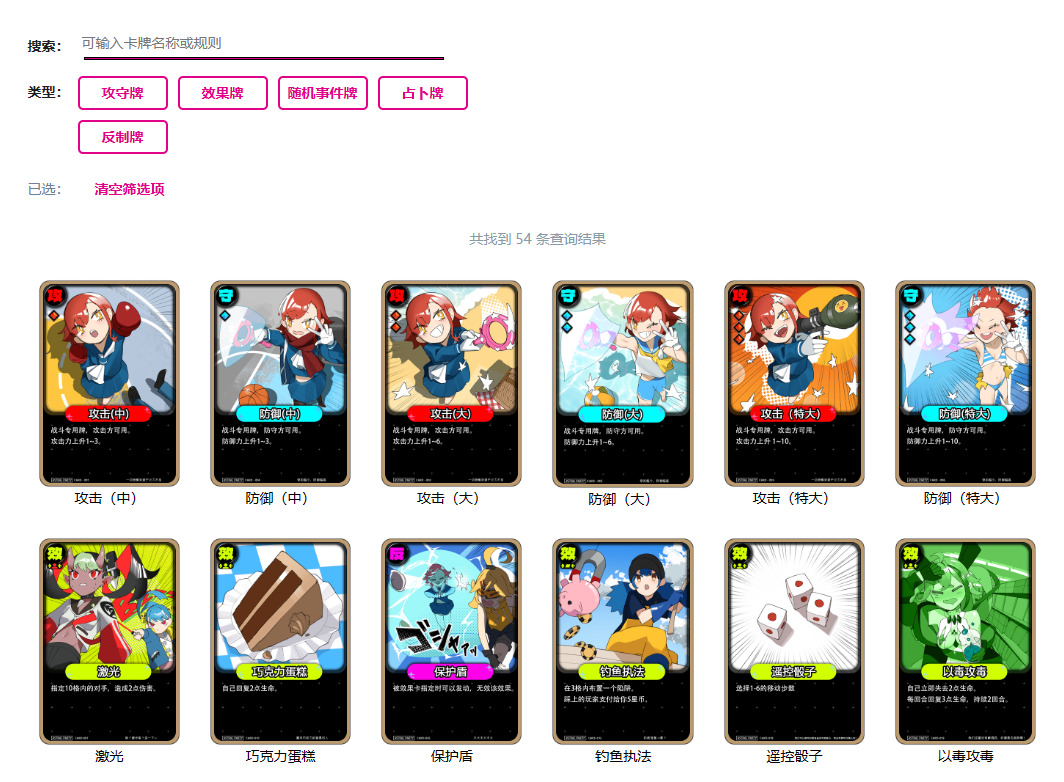Select the 激光 laser card

(x=109, y=641)
